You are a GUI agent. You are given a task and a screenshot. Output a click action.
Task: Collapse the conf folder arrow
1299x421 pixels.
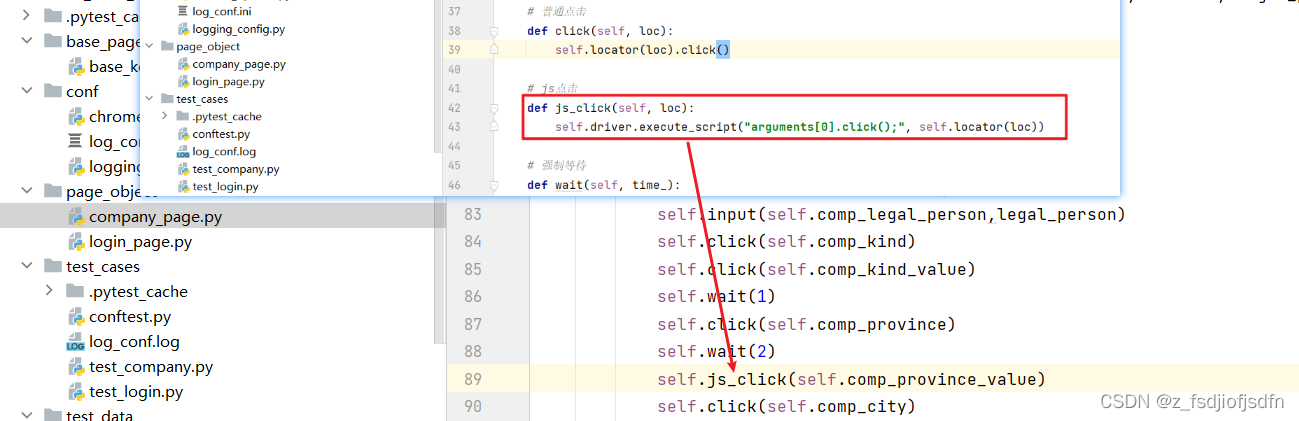pos(25,92)
